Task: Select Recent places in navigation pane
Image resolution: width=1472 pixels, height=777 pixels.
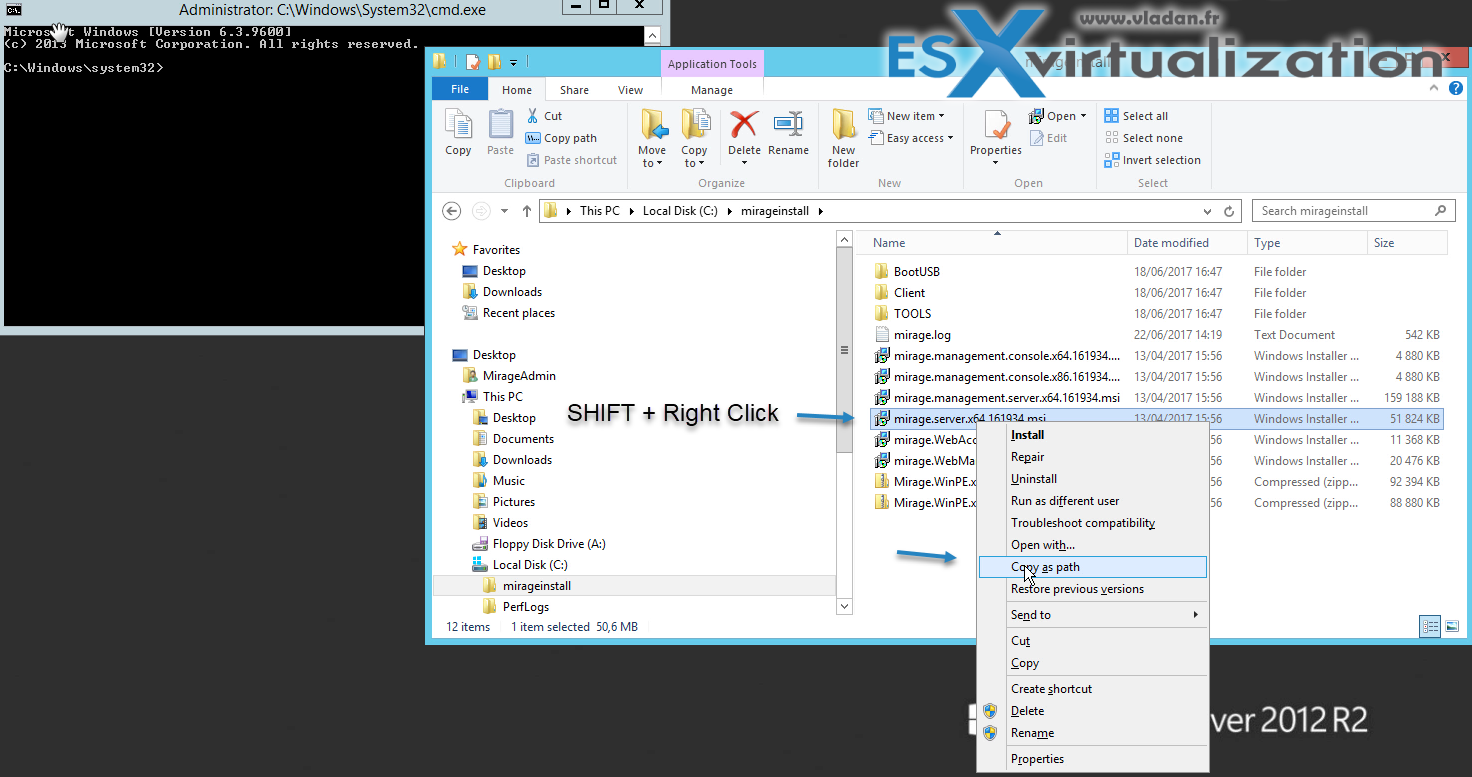Action: click(x=509, y=313)
